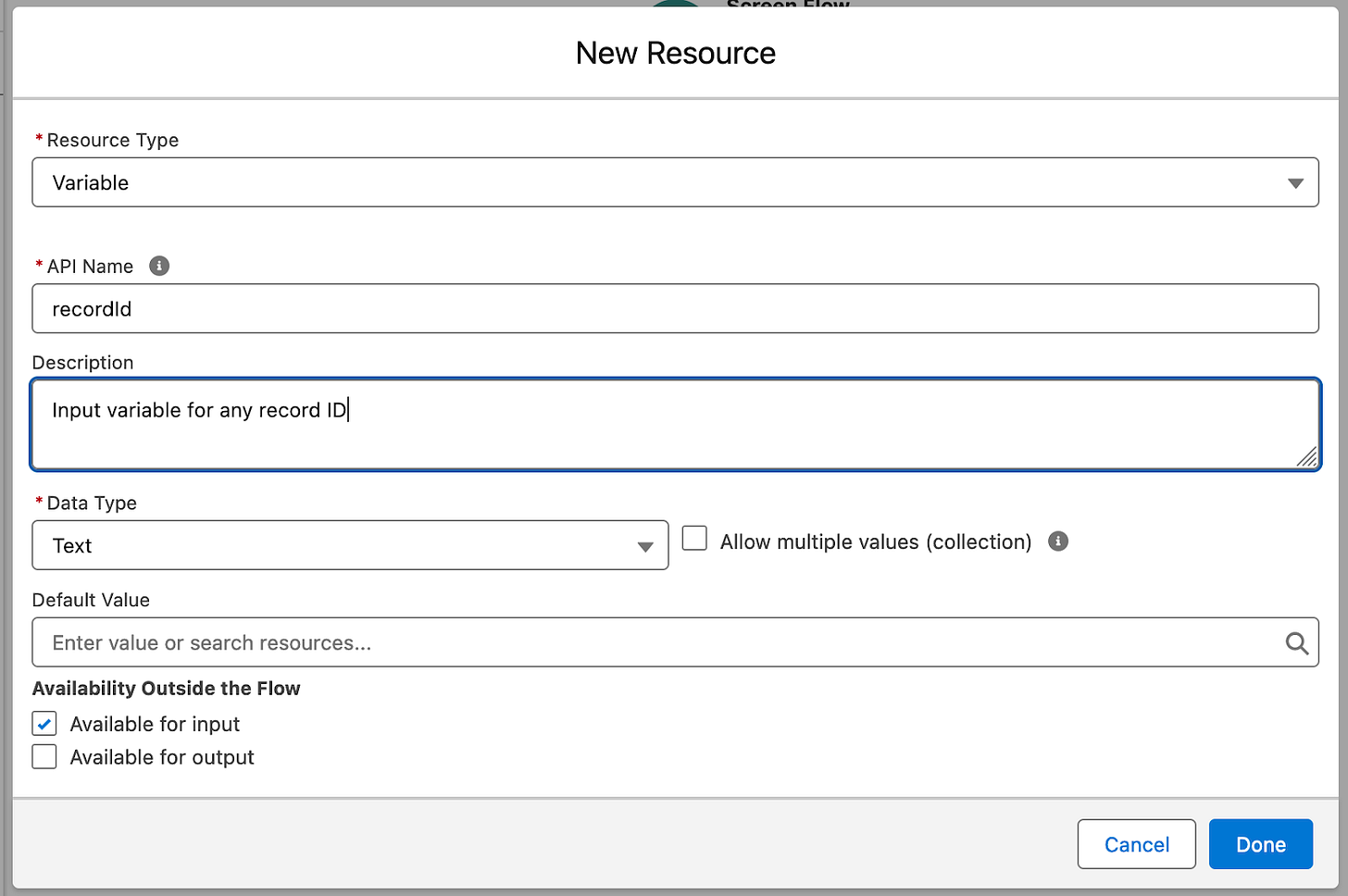Click the info icon beside API Name
The height and width of the screenshot is (896, 1348).
click(x=159, y=267)
